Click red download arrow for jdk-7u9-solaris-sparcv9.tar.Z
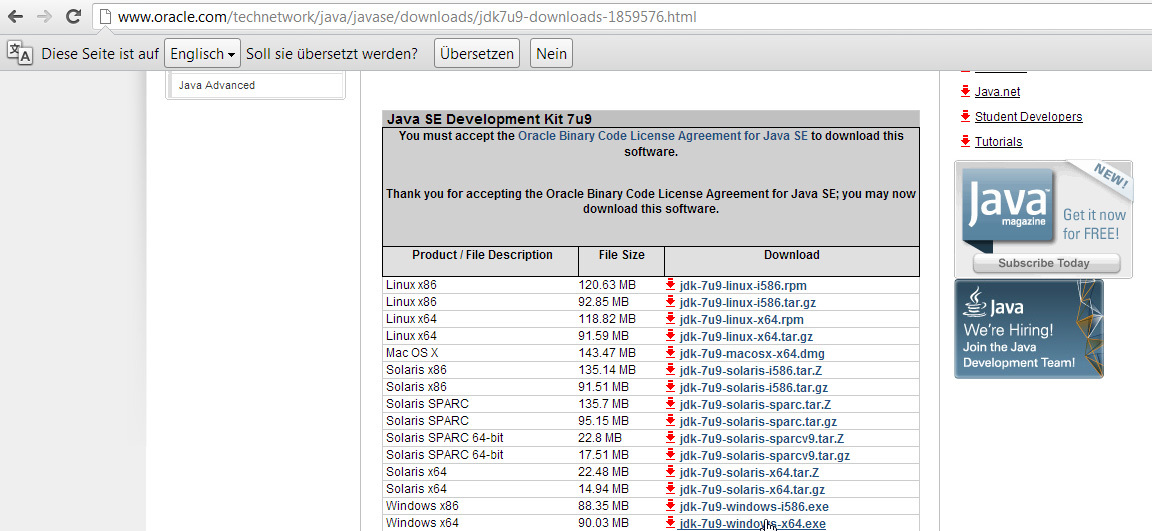Image resolution: width=1152 pixels, height=531 pixels. click(670, 438)
